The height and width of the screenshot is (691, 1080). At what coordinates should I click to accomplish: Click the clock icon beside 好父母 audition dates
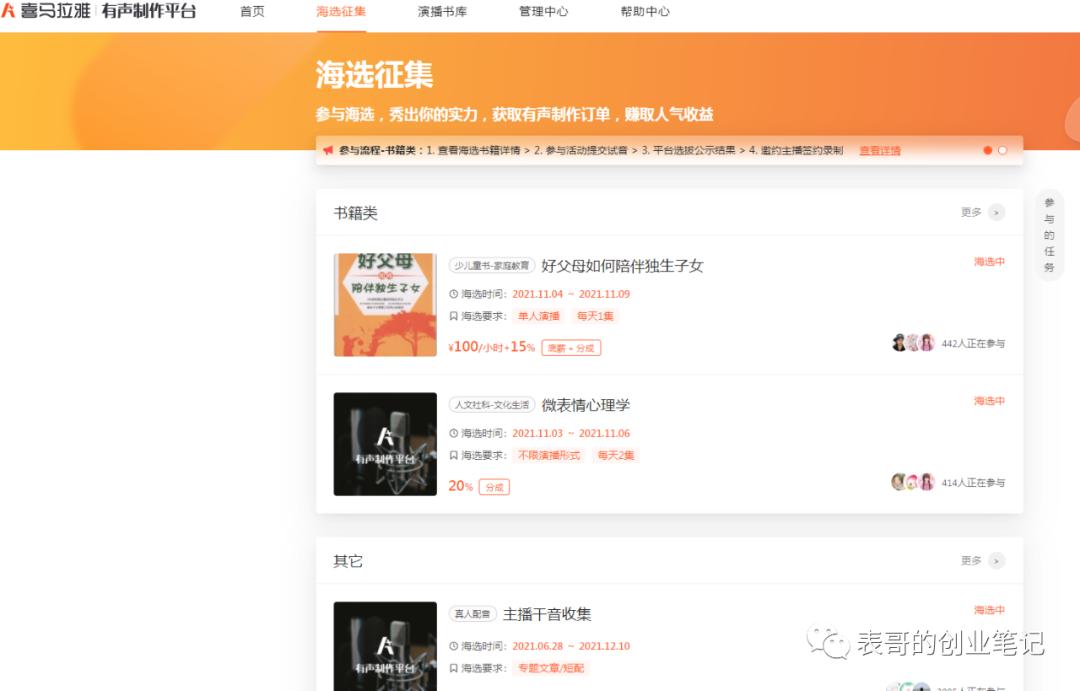(453, 294)
